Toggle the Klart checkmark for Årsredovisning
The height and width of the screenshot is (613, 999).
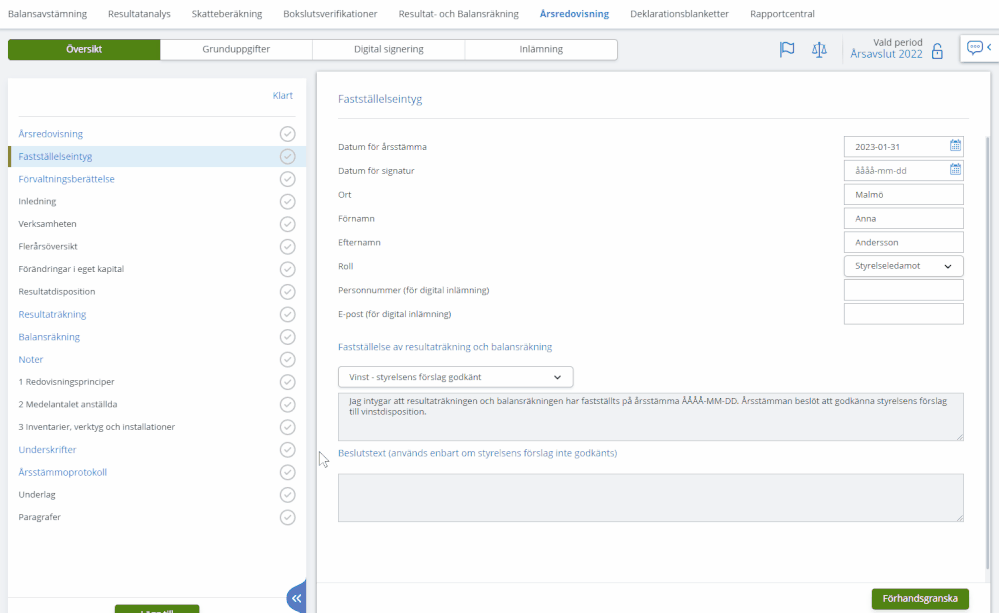pyautogui.click(x=287, y=134)
